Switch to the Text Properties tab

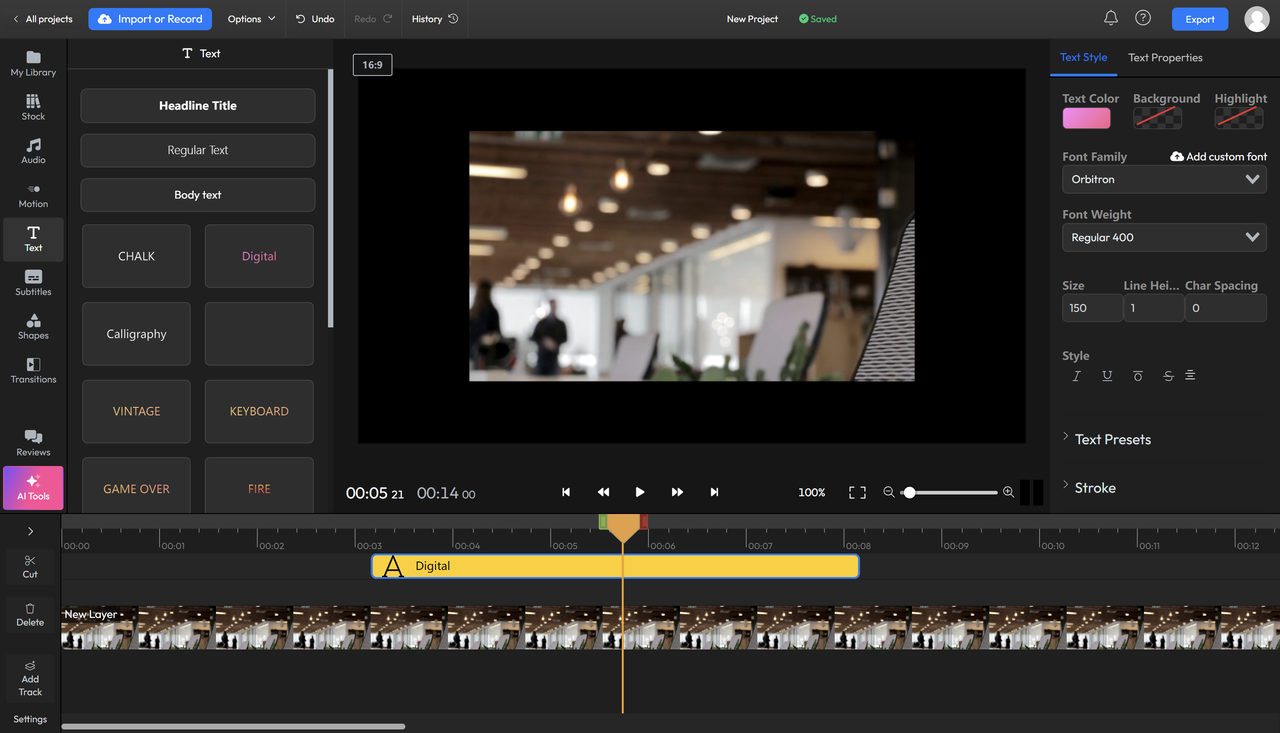1165,57
